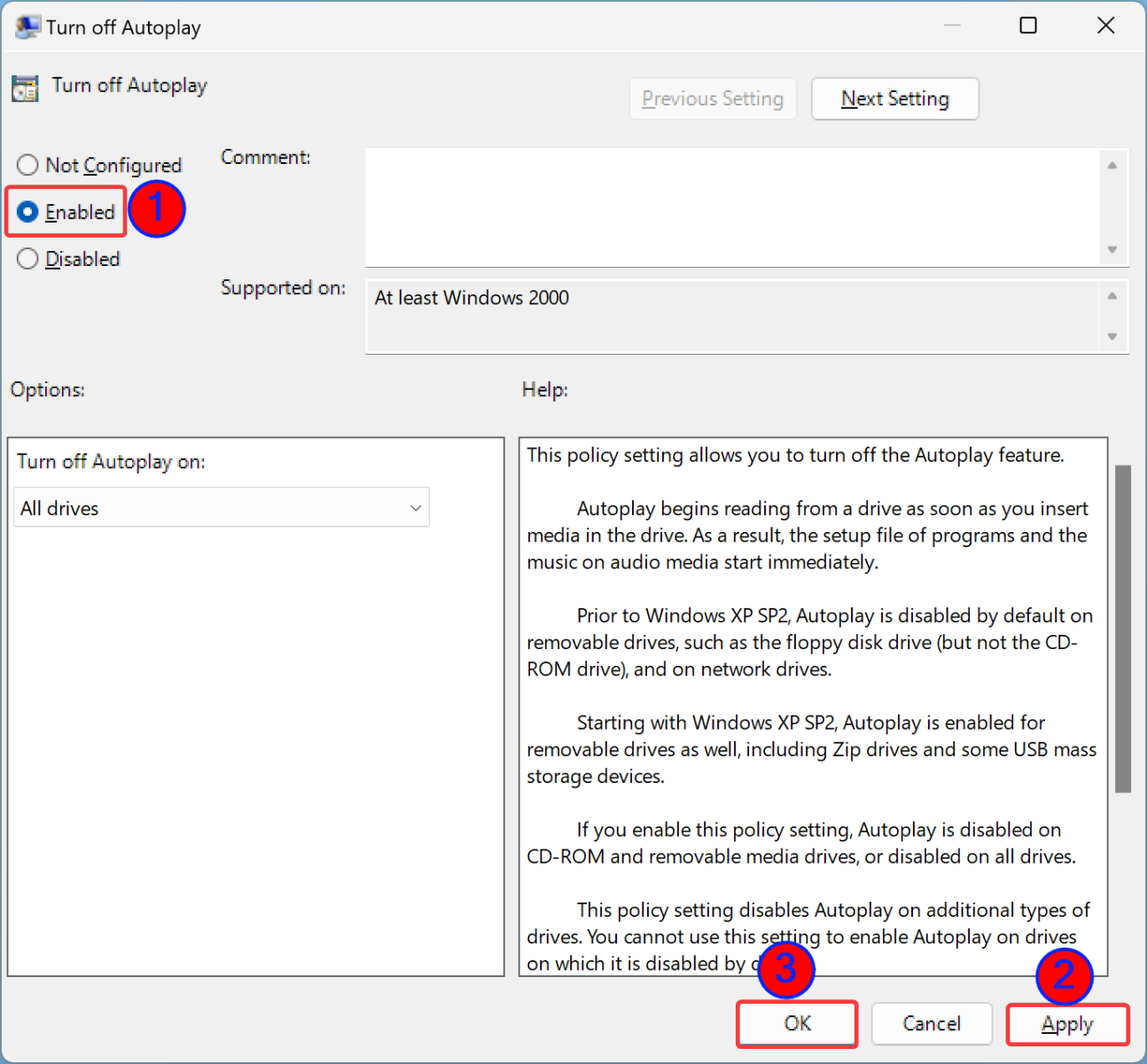The image size is (1147, 1064).
Task: Click the 'Starting with Windows XP SP2' paragraph
Action: coord(811,749)
